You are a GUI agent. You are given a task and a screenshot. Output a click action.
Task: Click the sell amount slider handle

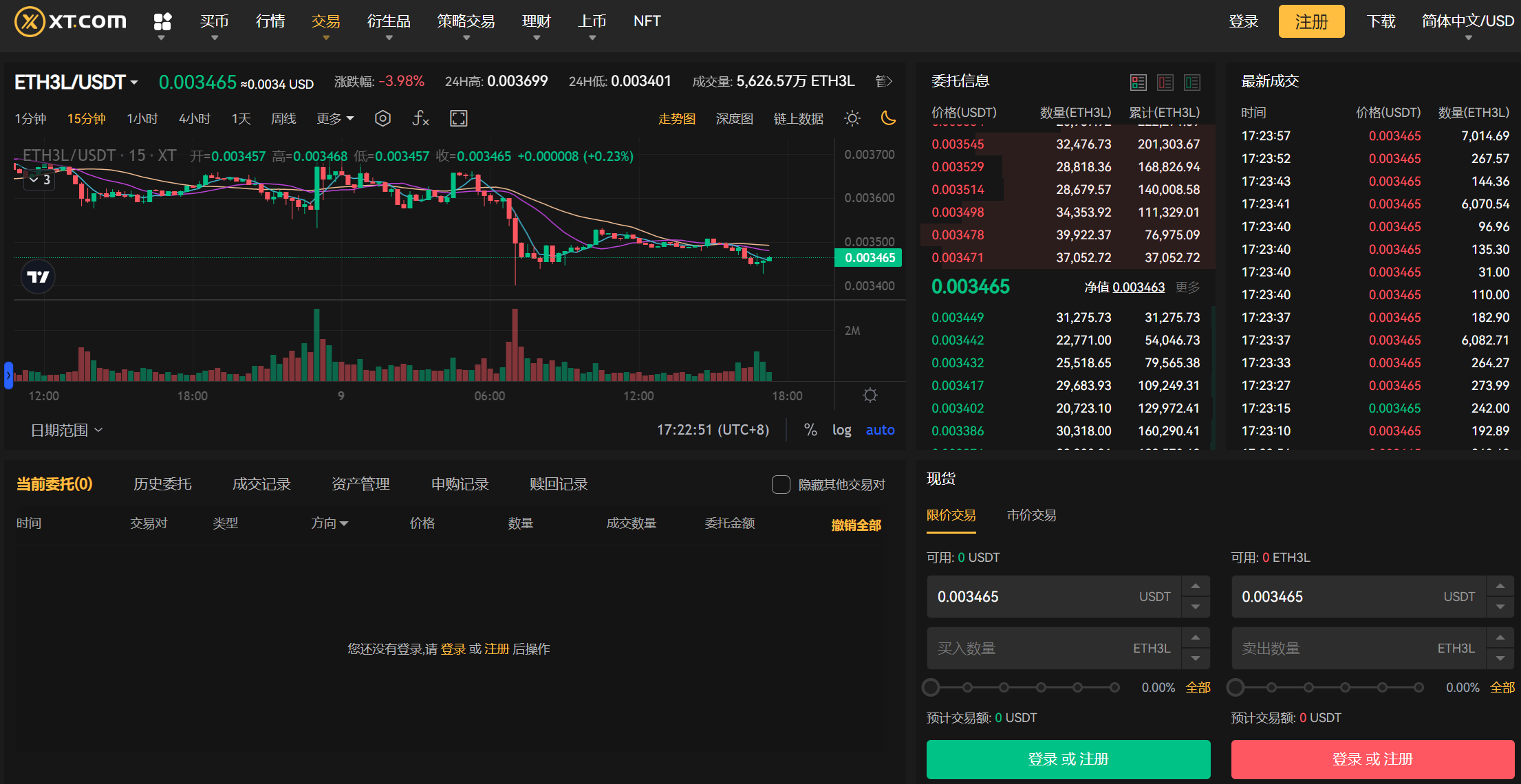click(x=1236, y=687)
